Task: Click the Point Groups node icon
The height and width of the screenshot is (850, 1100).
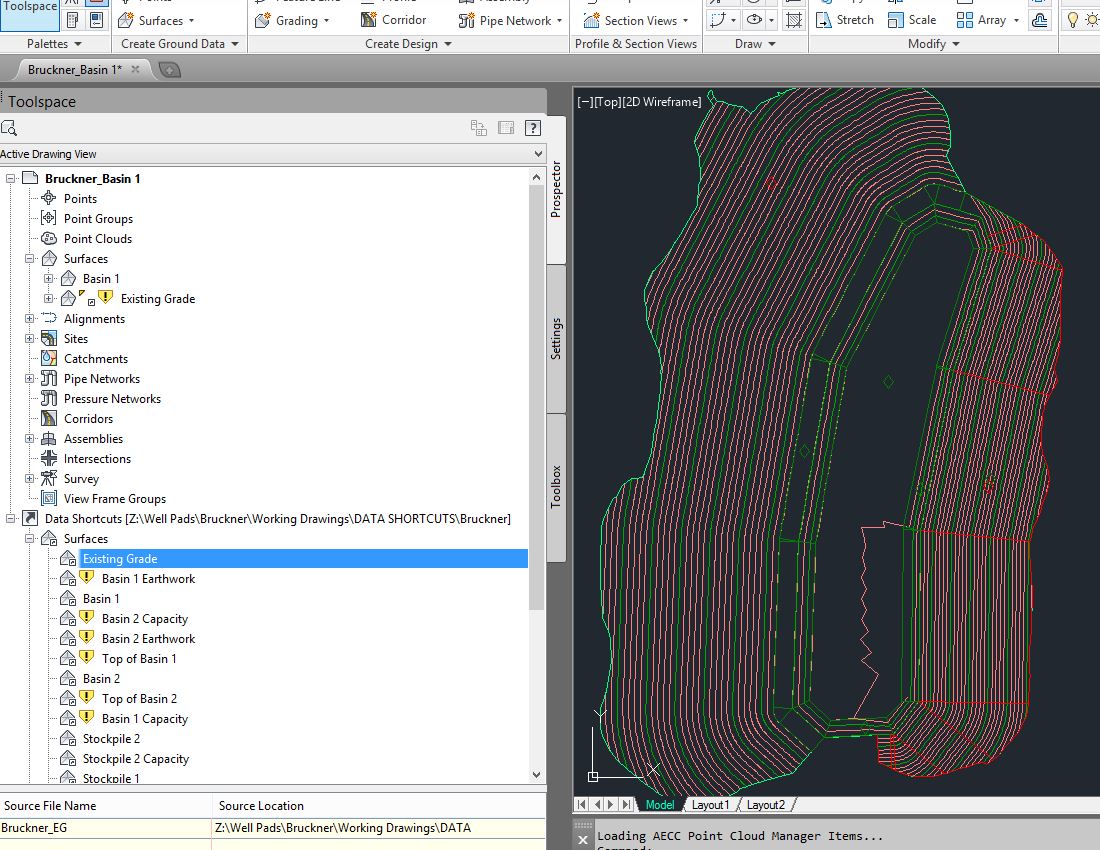Action: click(48, 218)
